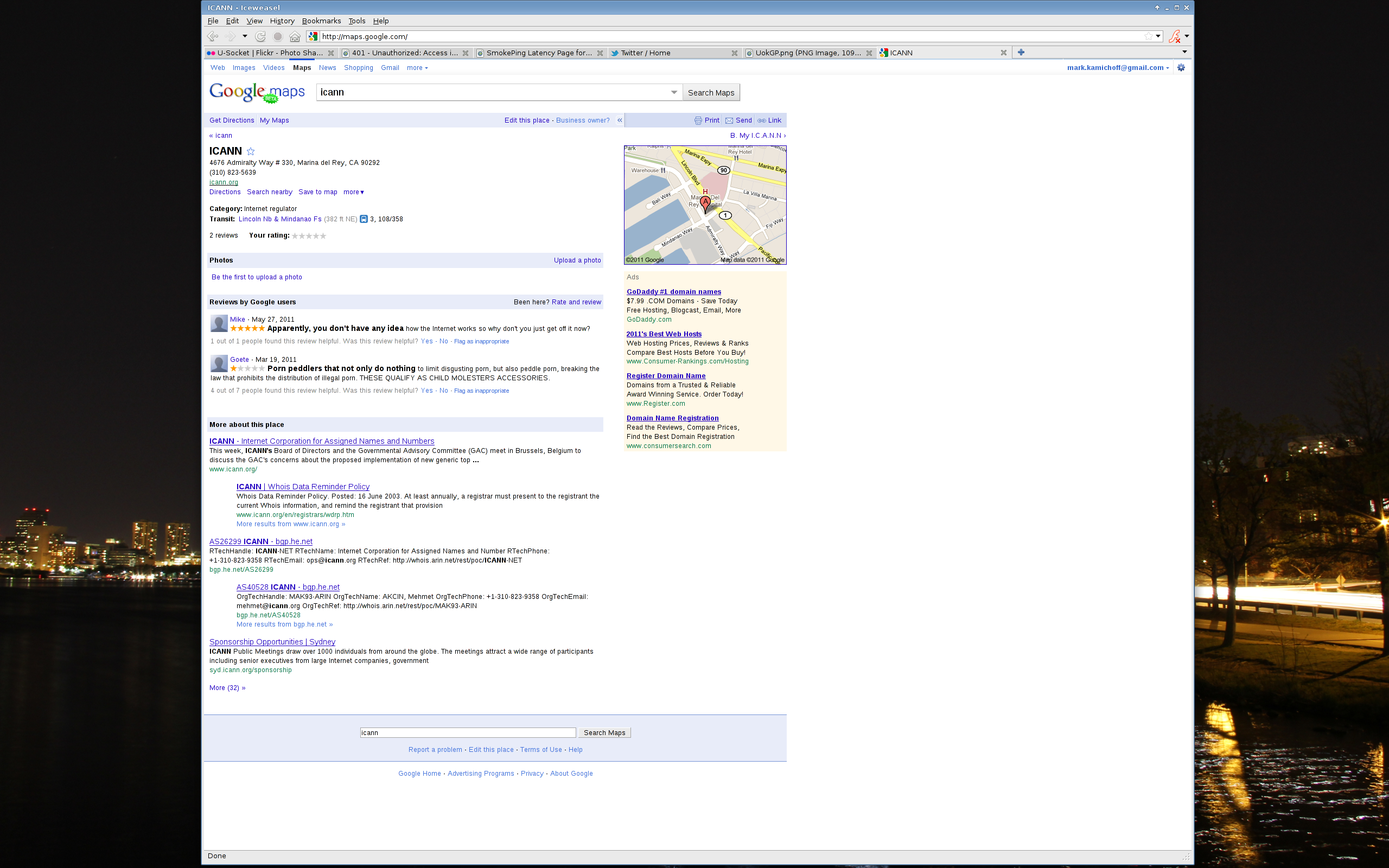Click Upload a photo link

[577, 260]
